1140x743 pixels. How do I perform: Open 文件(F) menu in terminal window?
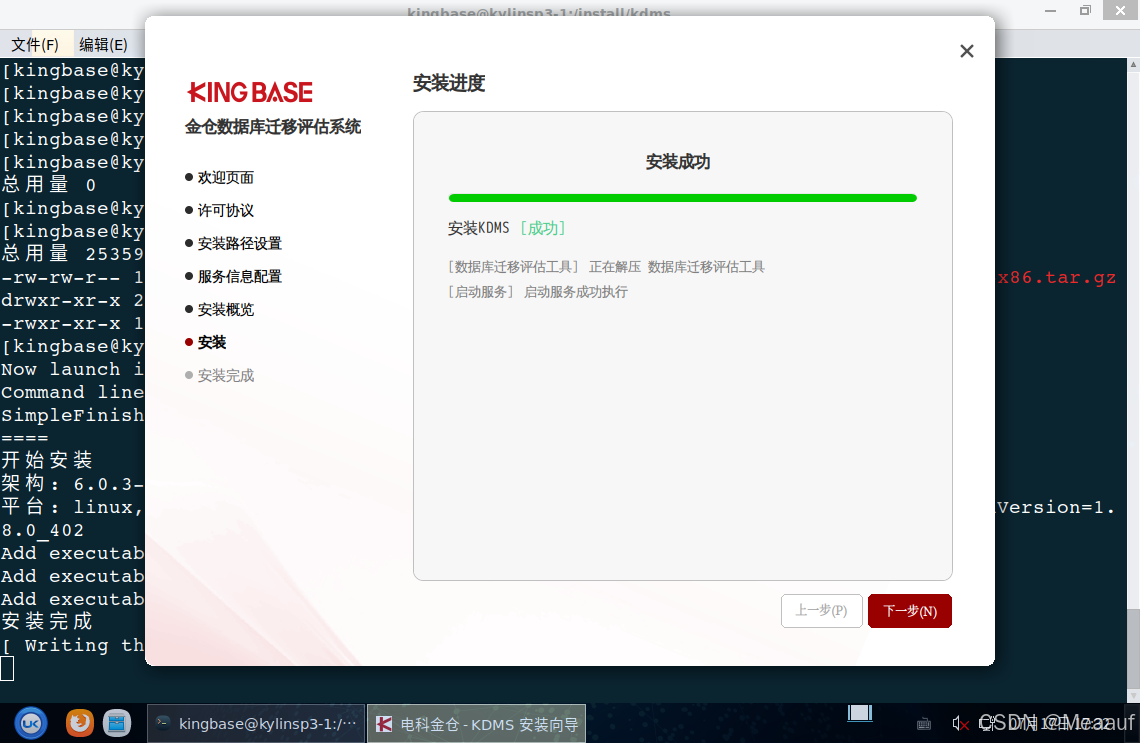pos(35,44)
